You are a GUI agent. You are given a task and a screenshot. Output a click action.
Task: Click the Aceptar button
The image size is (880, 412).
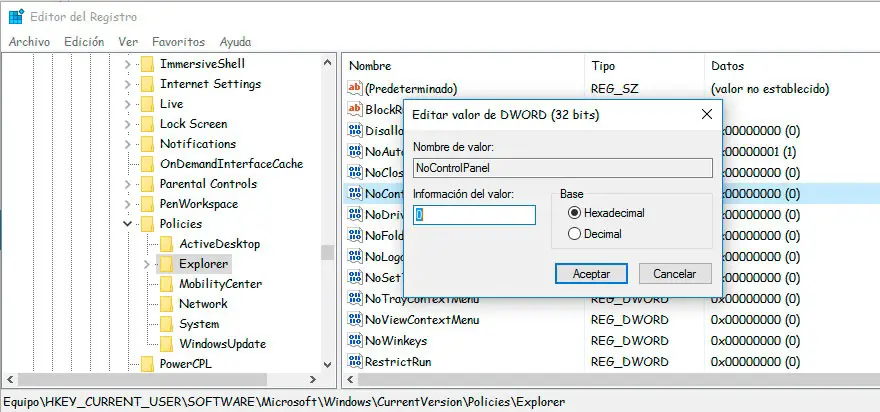[x=591, y=273]
